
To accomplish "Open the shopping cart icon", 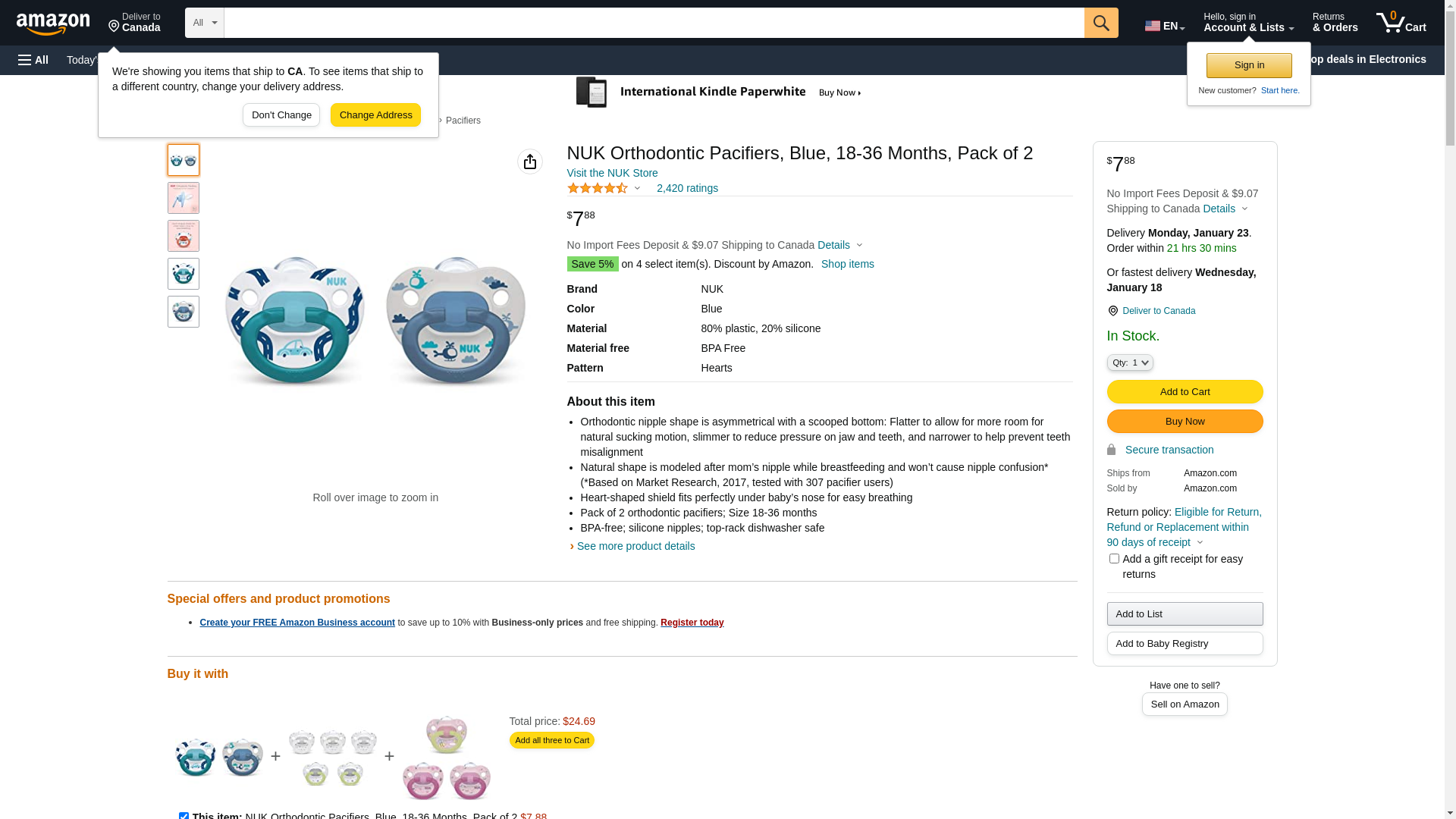I will tap(1401, 23).
